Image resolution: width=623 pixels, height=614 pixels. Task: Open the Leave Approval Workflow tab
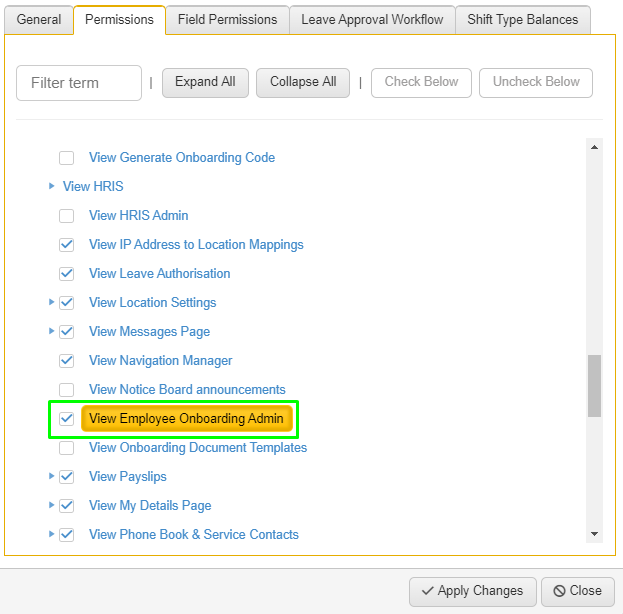click(372, 19)
